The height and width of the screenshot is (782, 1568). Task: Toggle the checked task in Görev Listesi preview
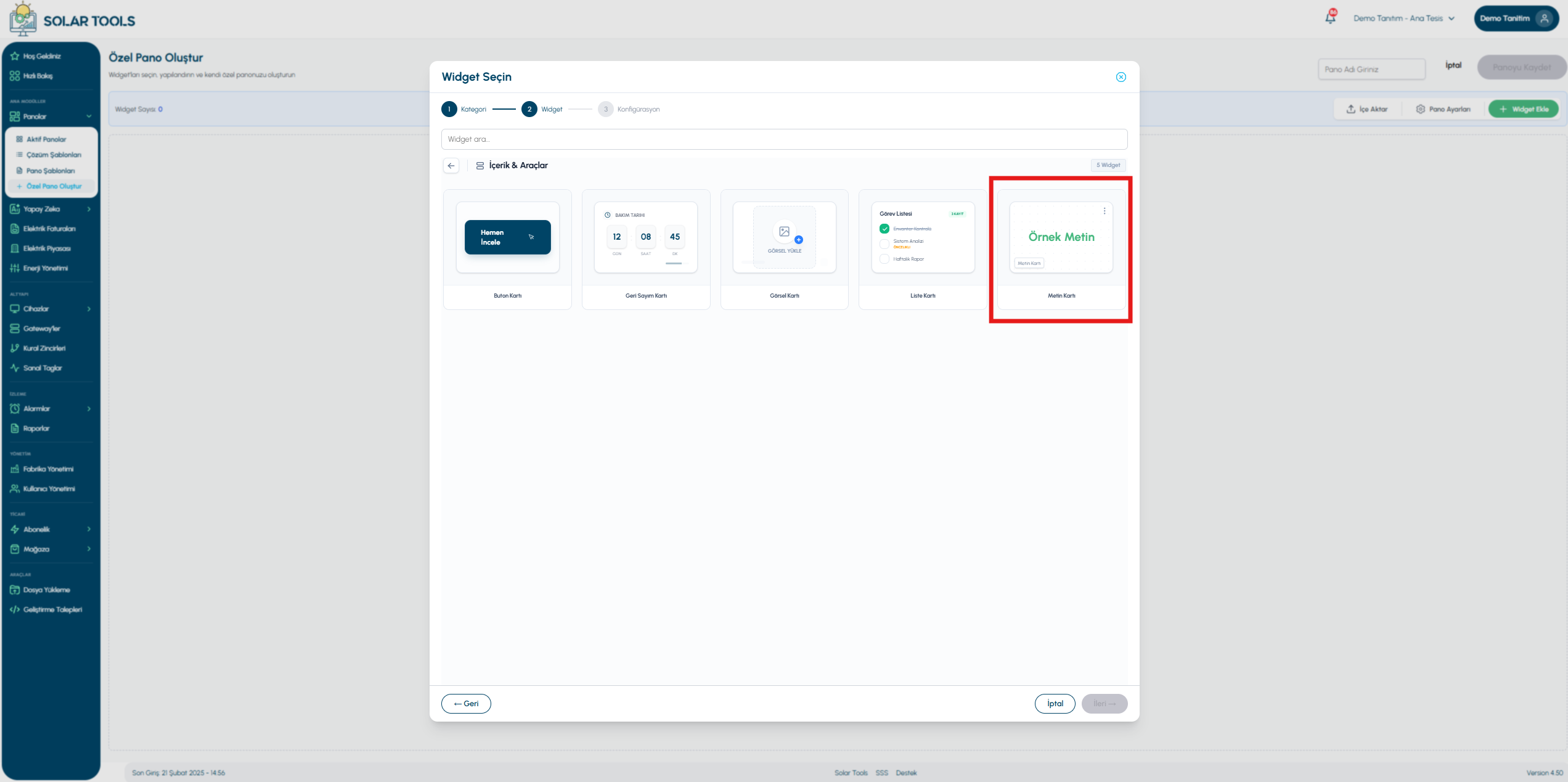884,229
